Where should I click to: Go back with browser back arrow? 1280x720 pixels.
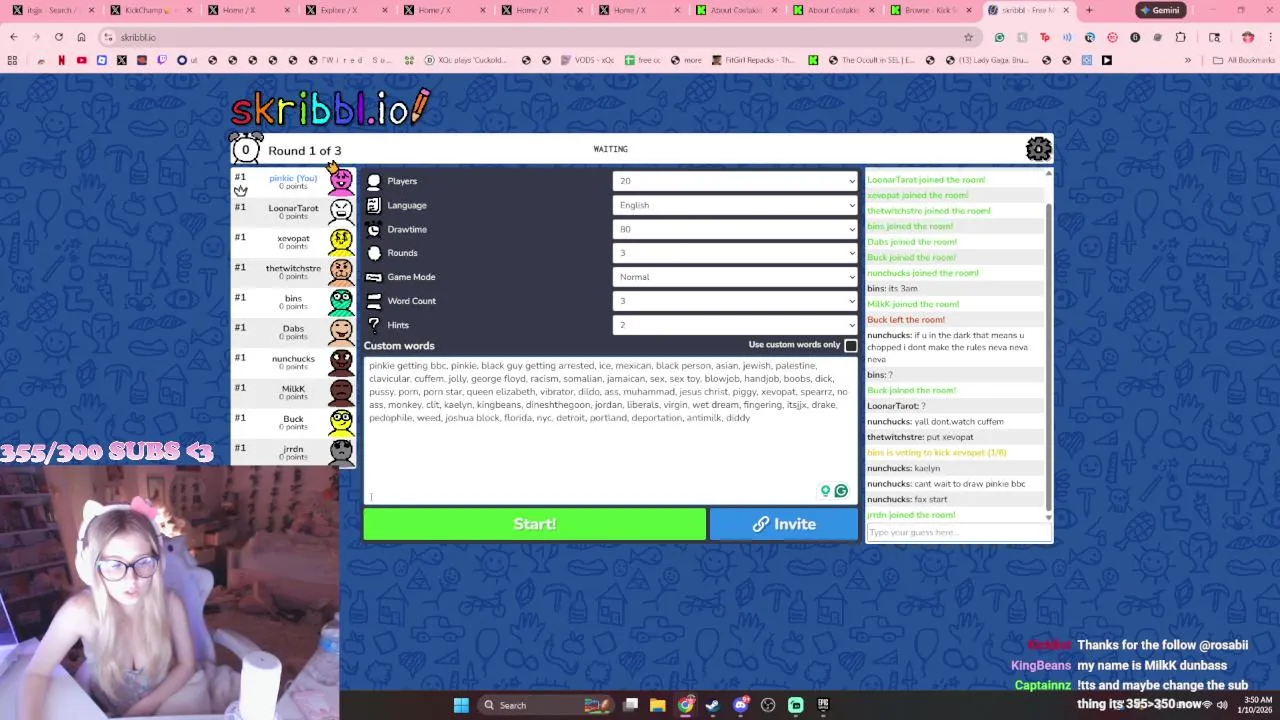(14, 37)
